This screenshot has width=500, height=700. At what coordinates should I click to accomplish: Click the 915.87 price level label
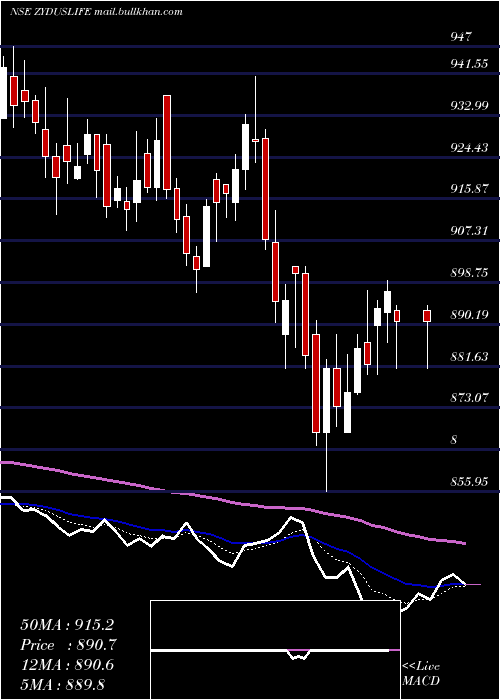(469, 189)
